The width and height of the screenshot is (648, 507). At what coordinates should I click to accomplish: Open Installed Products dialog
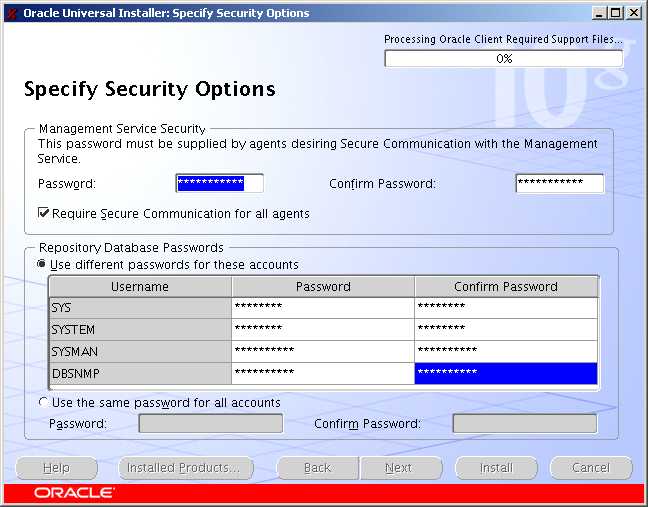pyautogui.click(x=185, y=468)
